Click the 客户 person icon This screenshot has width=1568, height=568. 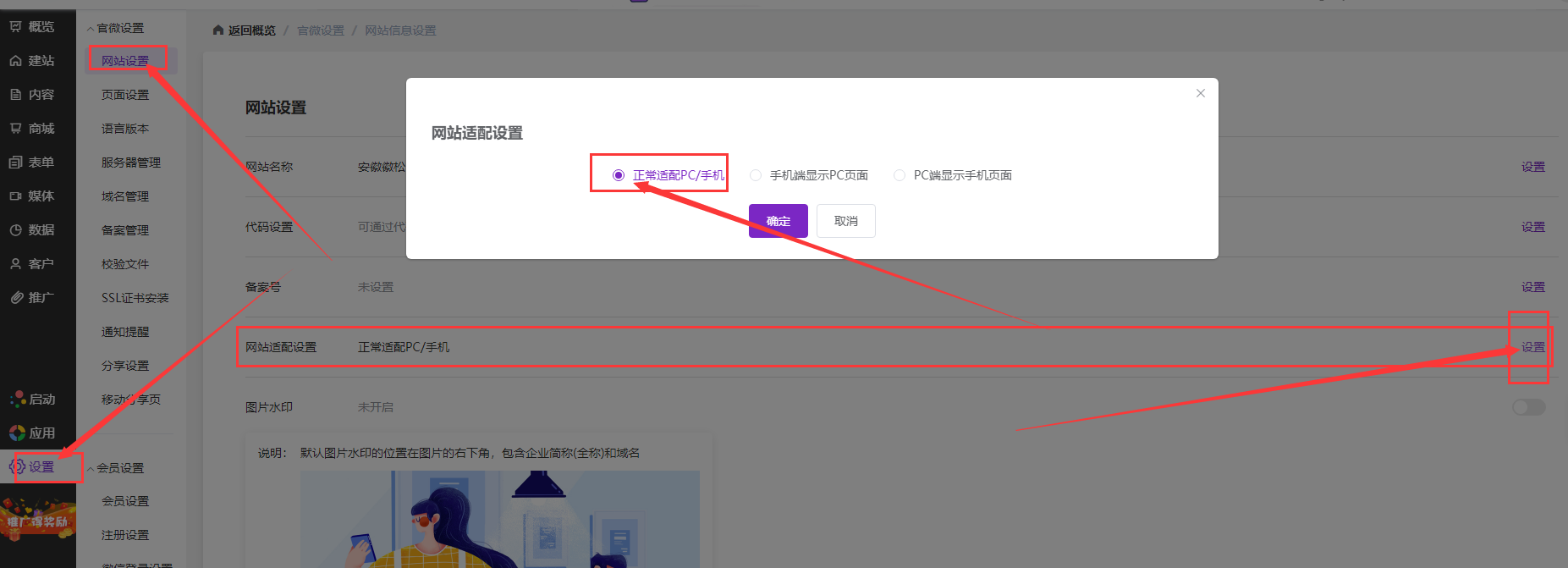click(x=16, y=264)
